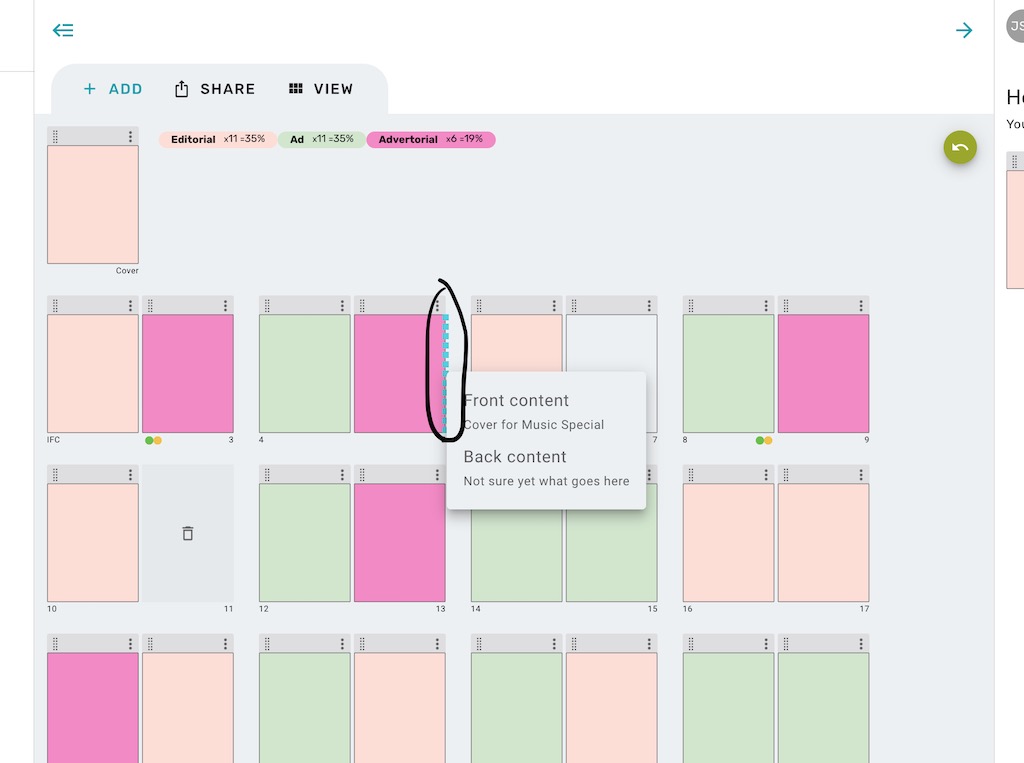
Task: Select Front content from the context menu
Action: pyautogui.click(x=516, y=400)
